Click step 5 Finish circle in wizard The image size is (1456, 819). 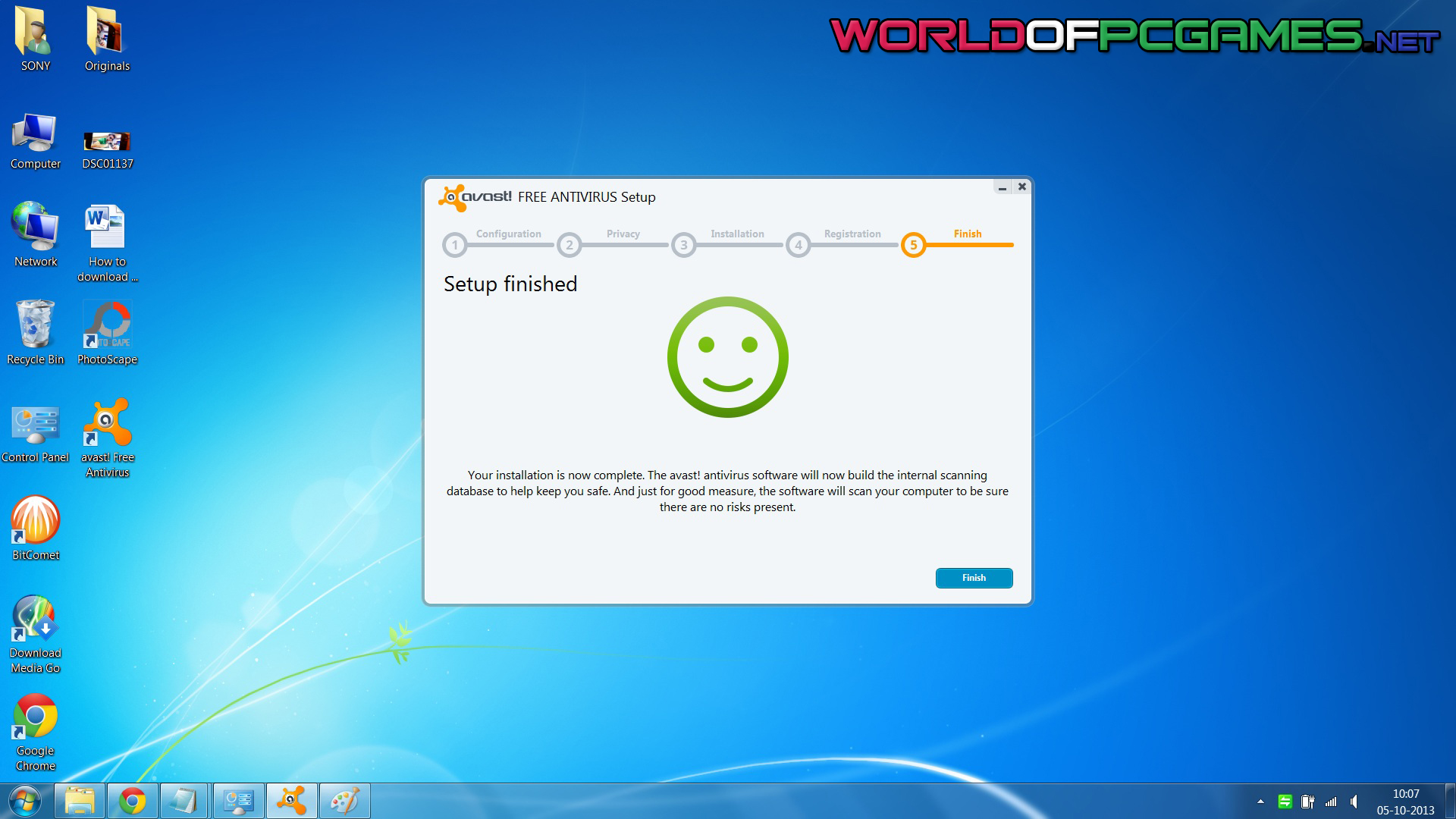pos(913,245)
